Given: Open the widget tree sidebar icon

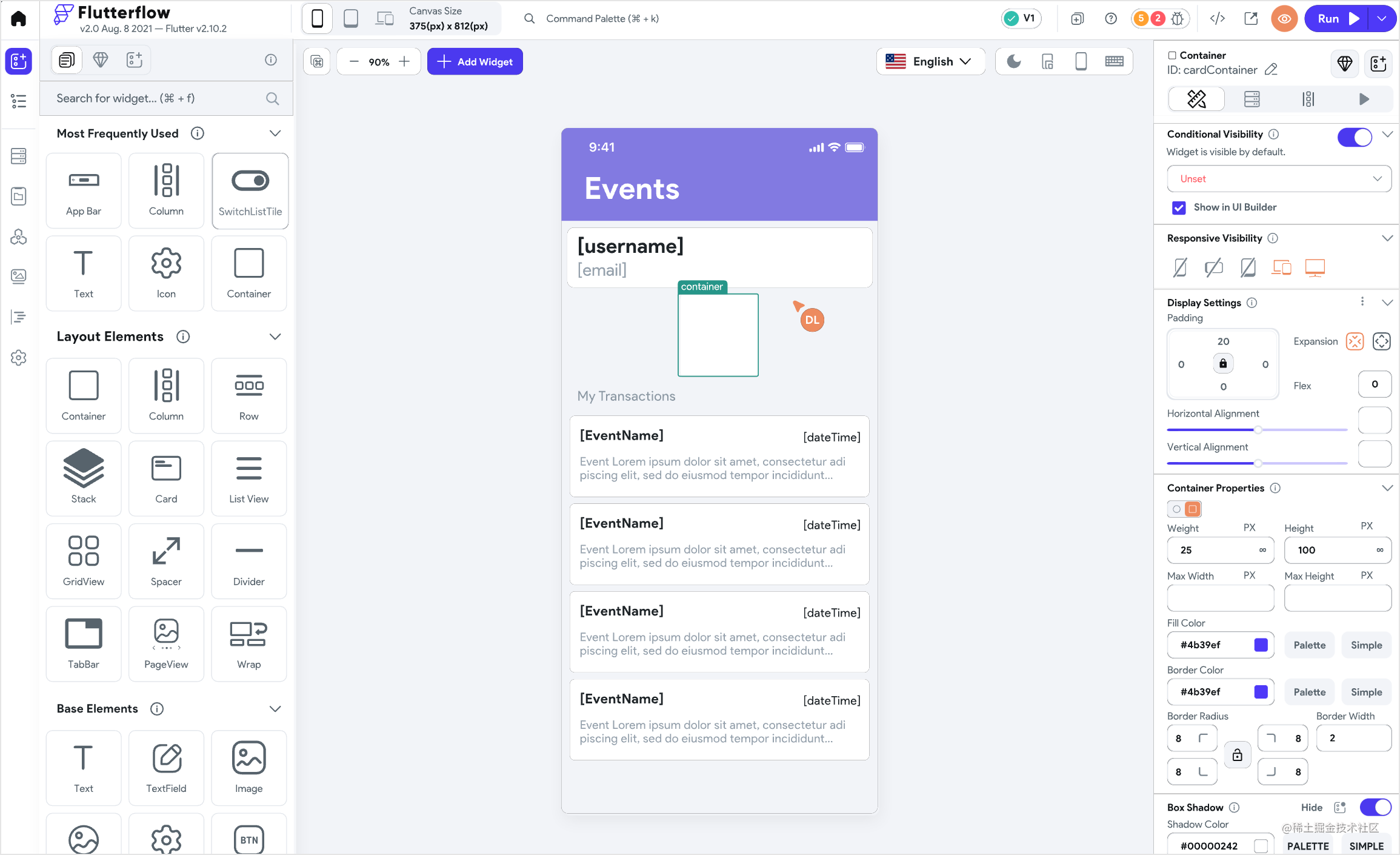Looking at the screenshot, I should pos(19,101).
